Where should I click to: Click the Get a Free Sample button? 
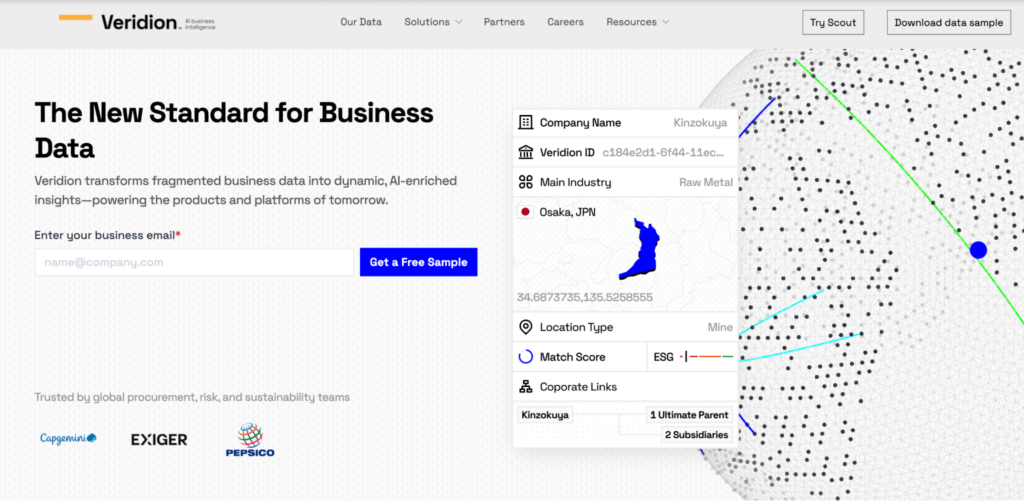418,262
